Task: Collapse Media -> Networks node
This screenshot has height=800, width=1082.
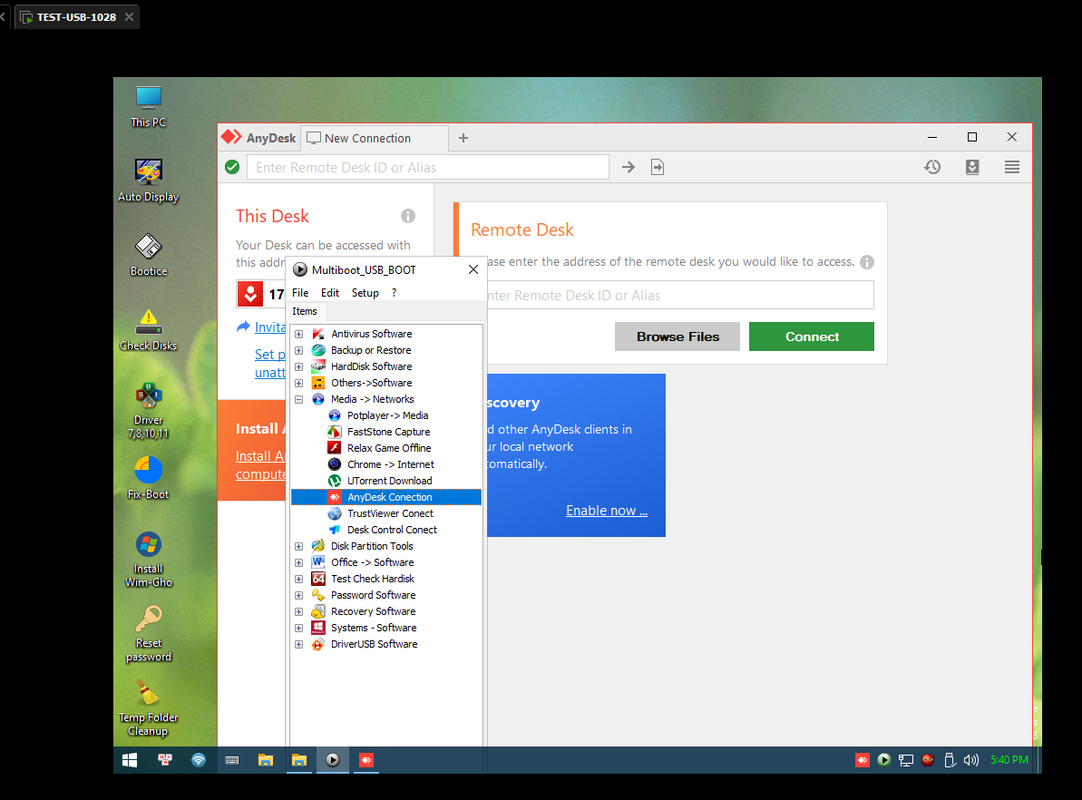Action: (299, 400)
